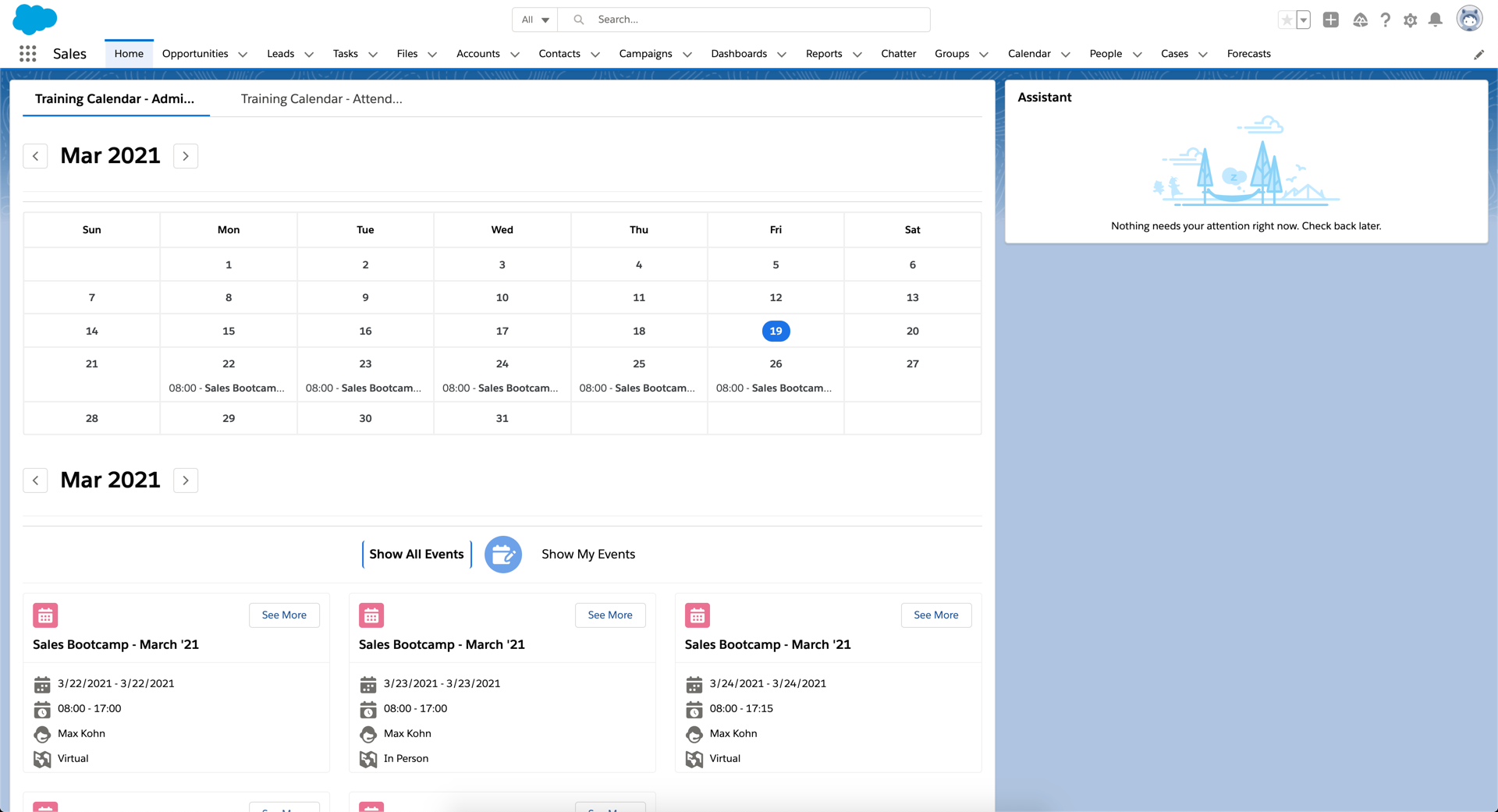Open the Chatter navigation item

898,54
